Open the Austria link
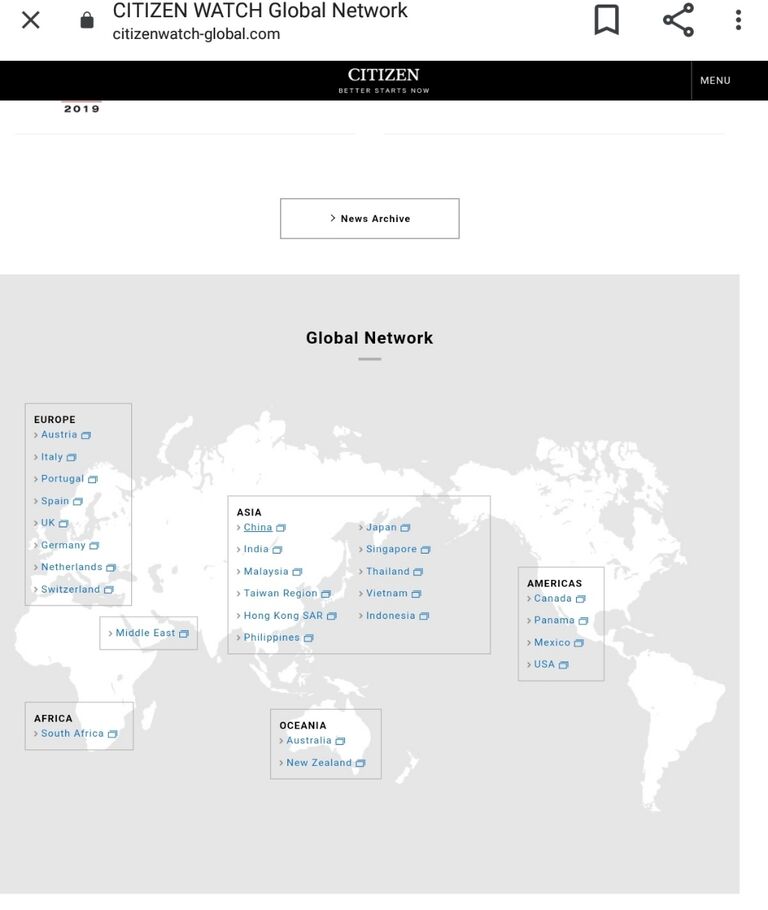Viewport: 768px width, 910px height. (x=59, y=435)
